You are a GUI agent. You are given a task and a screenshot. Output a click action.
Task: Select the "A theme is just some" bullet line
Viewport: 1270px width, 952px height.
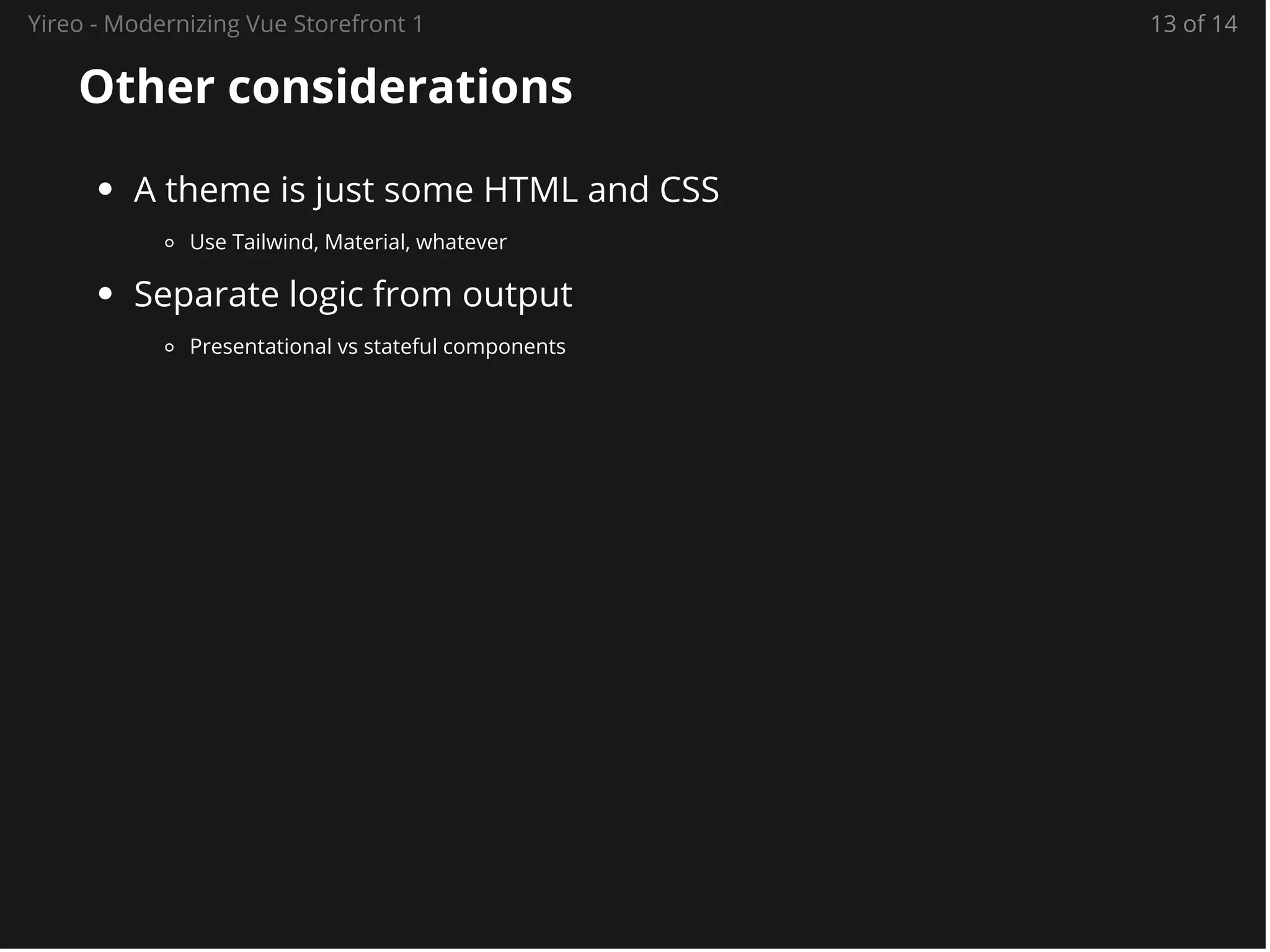(x=426, y=189)
